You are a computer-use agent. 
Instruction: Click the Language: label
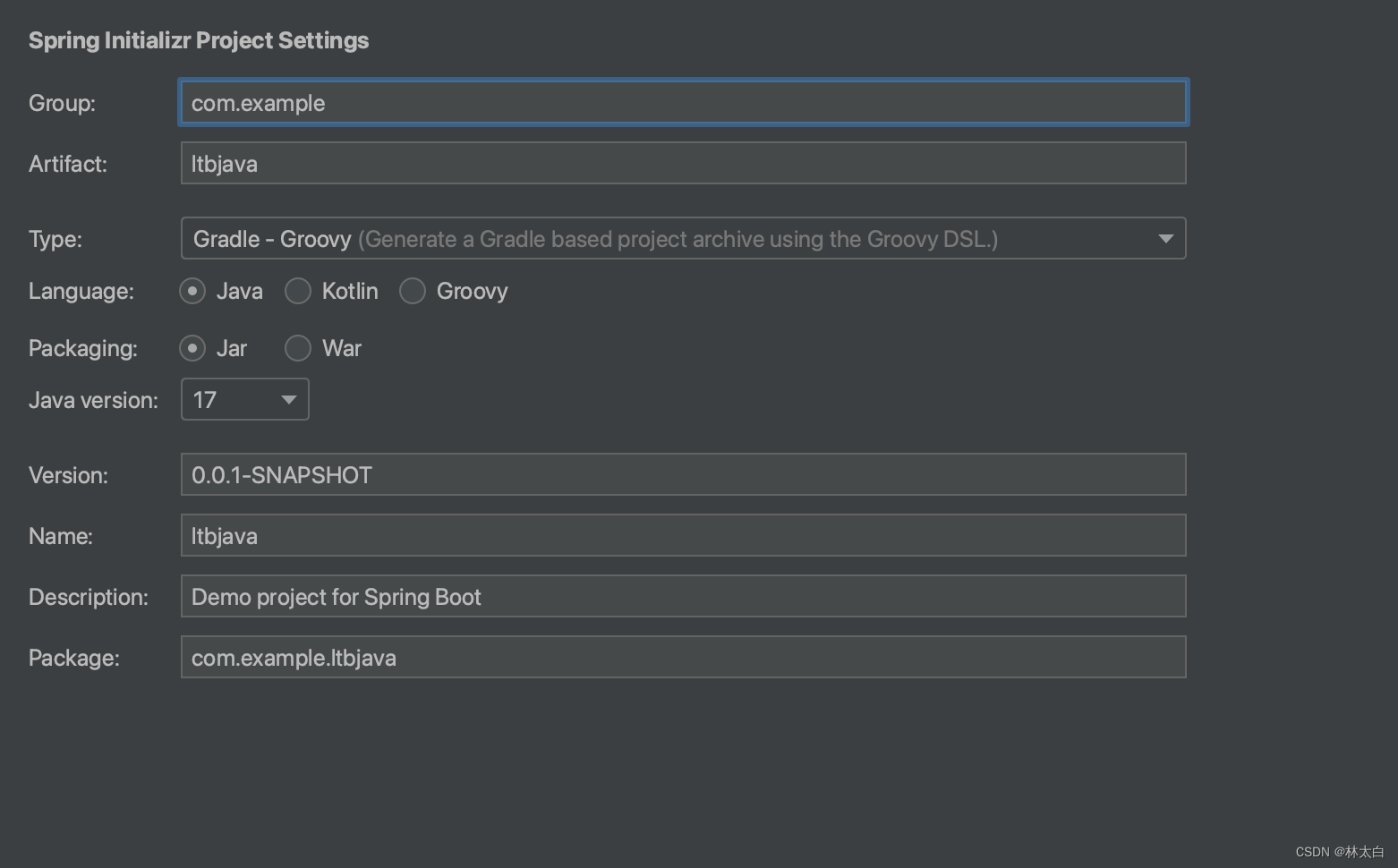pyautogui.click(x=81, y=292)
